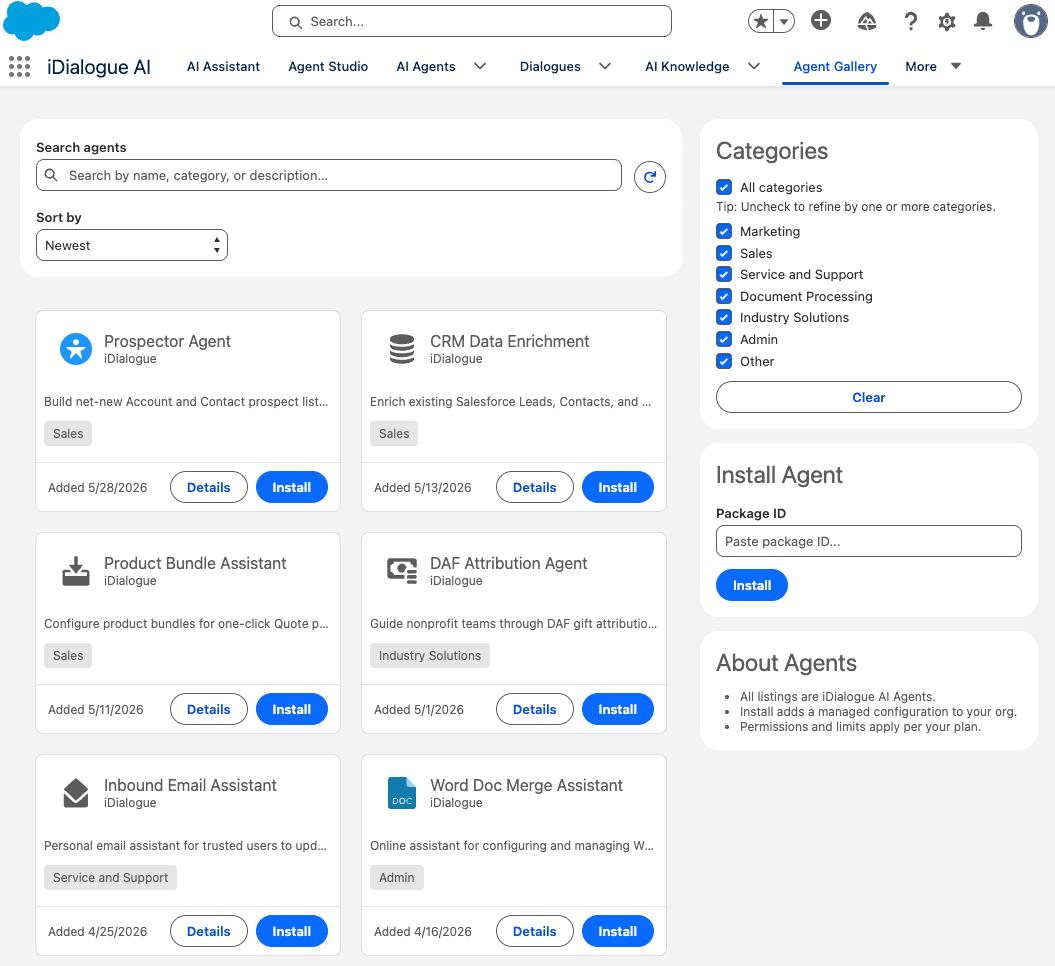Open the Notifications bell
The height and width of the screenshot is (966, 1055).
coord(983,21)
